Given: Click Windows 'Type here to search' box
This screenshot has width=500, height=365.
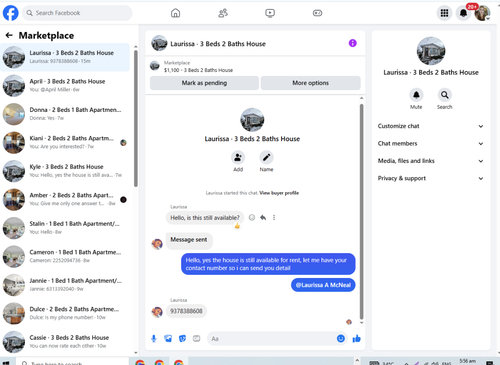Looking at the screenshot, I should click(x=73, y=362).
